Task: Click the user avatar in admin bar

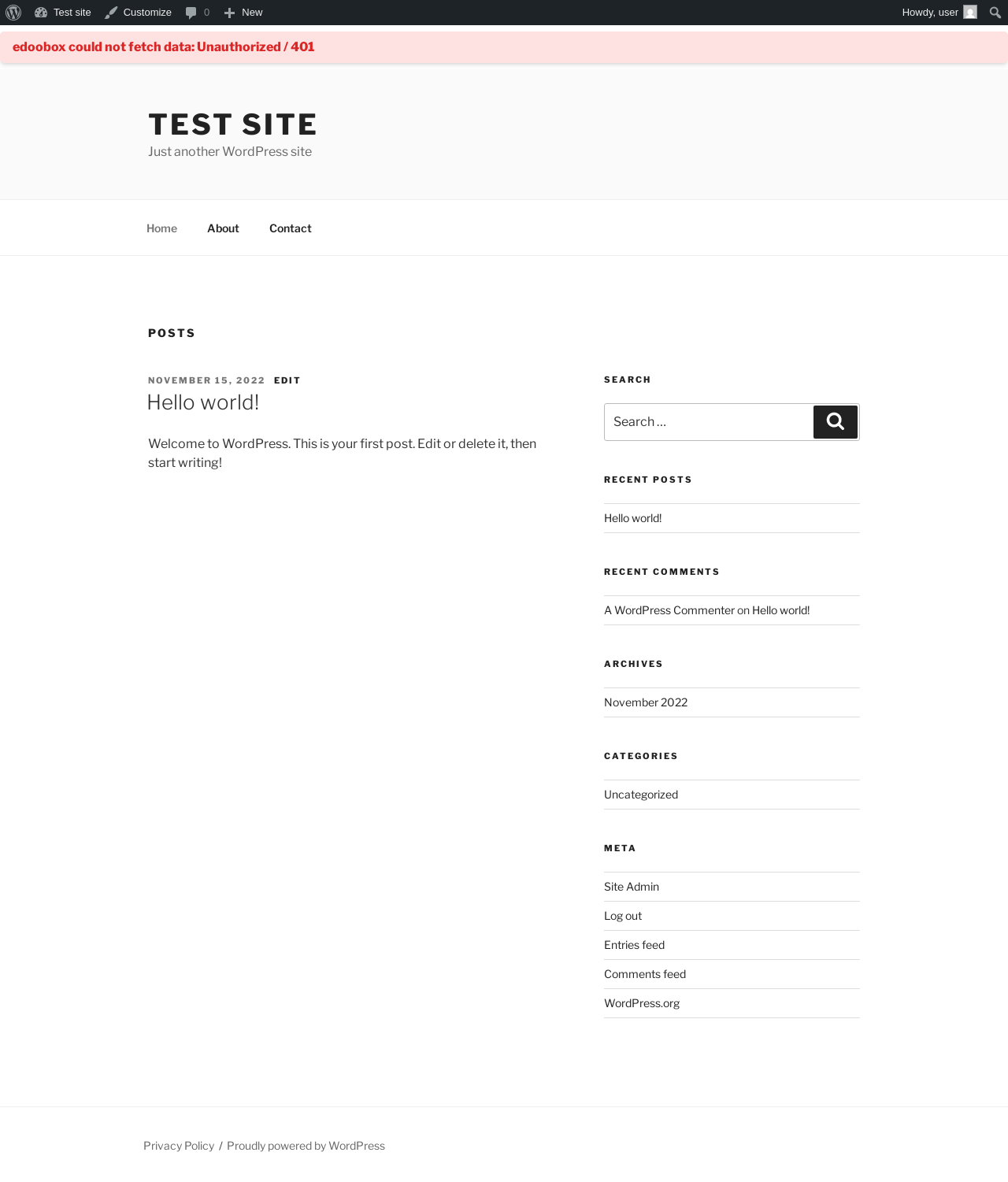Action: click(x=970, y=13)
